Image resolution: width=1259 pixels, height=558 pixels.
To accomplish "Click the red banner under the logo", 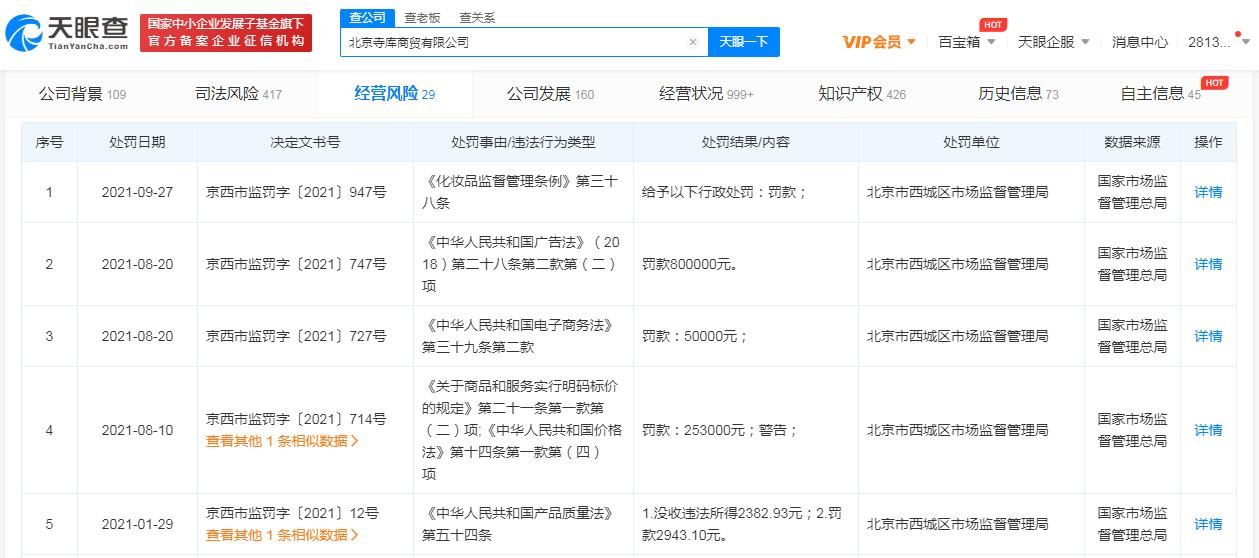I will 226,33.
